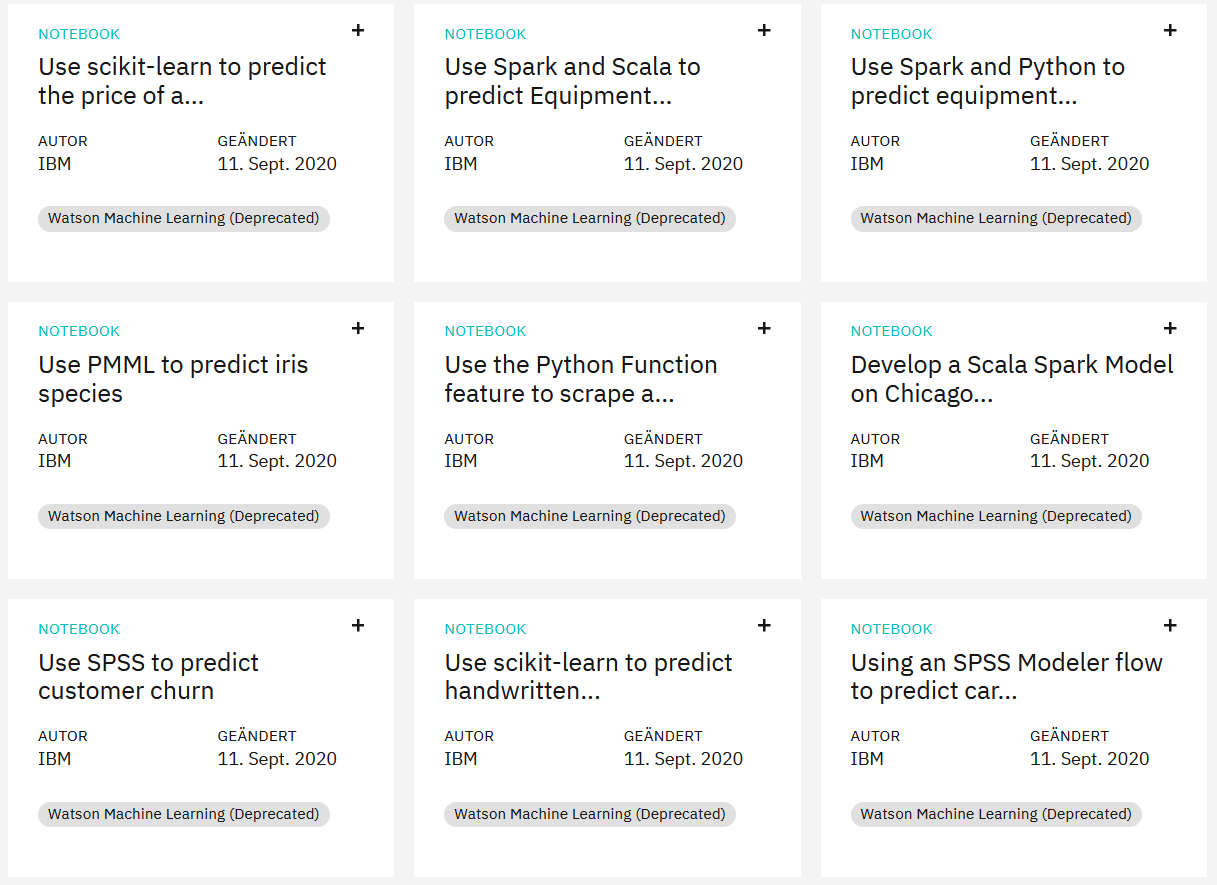This screenshot has height=885, width=1217.
Task: Click Watson Machine Learning tag on PMML iris card
Action: (x=184, y=516)
